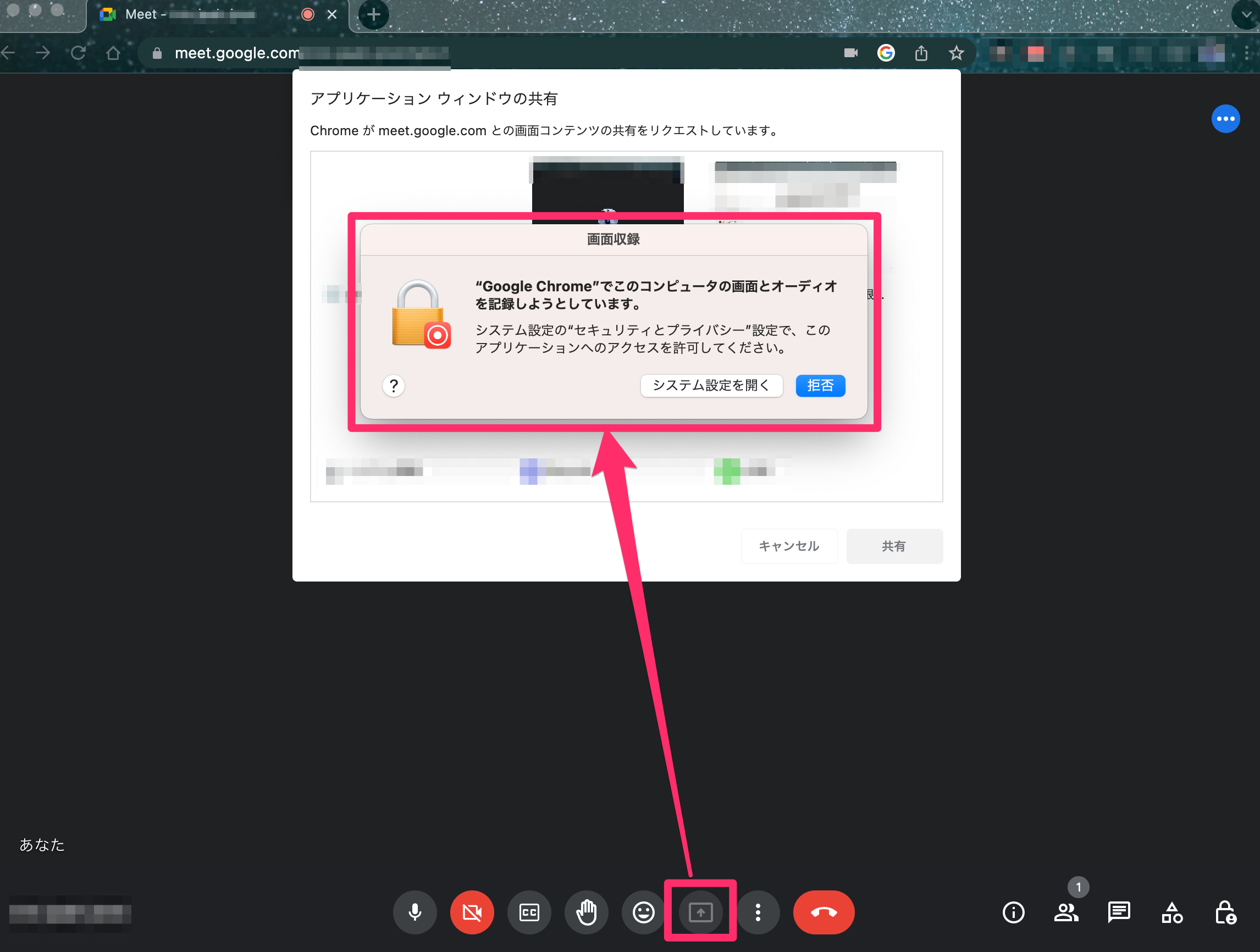Open the activities panel
Image resolution: width=1260 pixels, height=952 pixels.
(1172, 912)
